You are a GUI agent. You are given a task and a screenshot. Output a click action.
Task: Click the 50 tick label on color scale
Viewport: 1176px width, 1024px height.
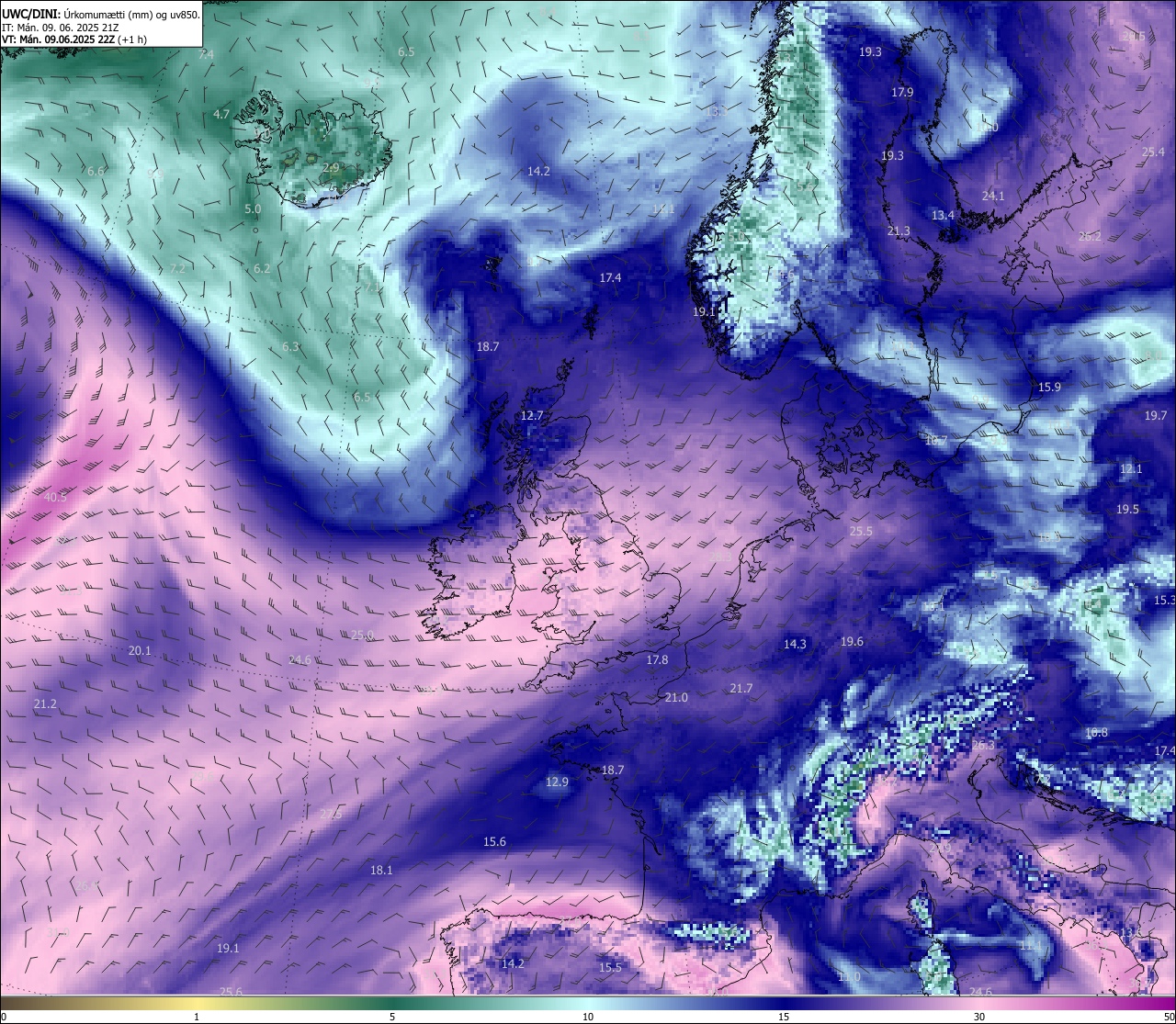(x=1169, y=1017)
